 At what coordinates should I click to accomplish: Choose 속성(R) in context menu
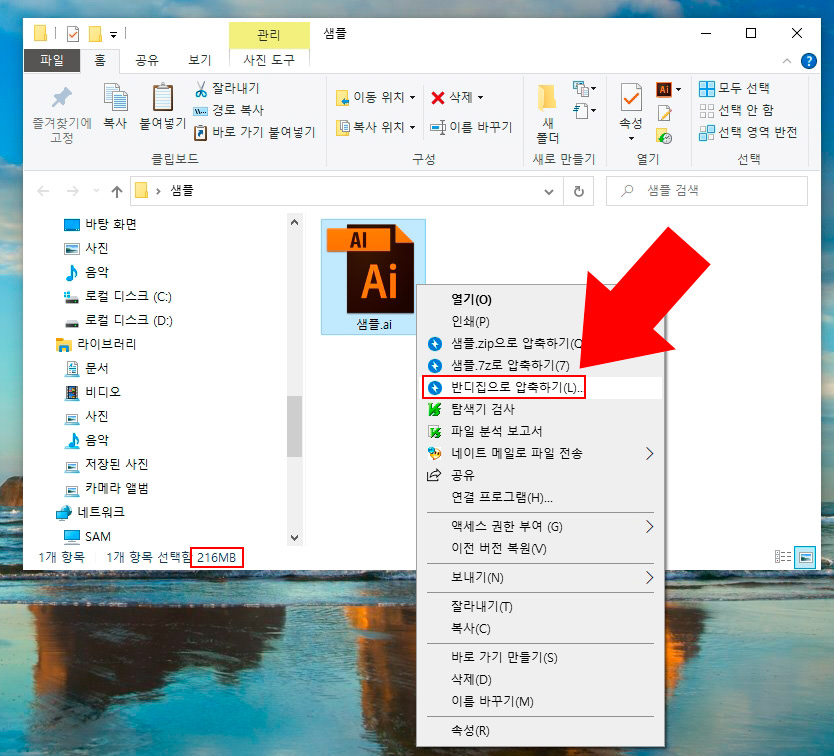(x=470, y=730)
